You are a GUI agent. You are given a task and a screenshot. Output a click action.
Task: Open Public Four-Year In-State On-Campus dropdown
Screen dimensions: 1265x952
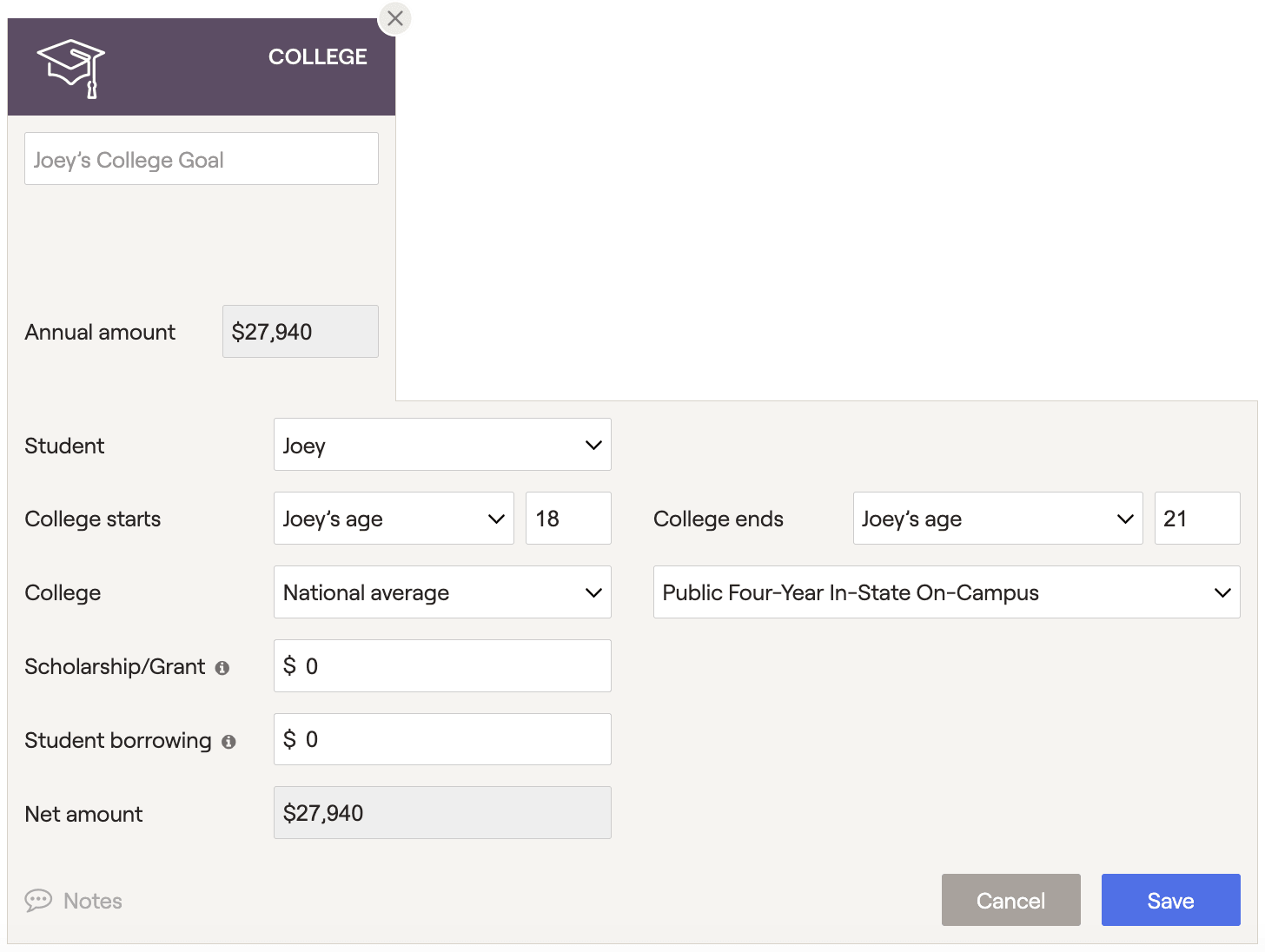(x=946, y=592)
